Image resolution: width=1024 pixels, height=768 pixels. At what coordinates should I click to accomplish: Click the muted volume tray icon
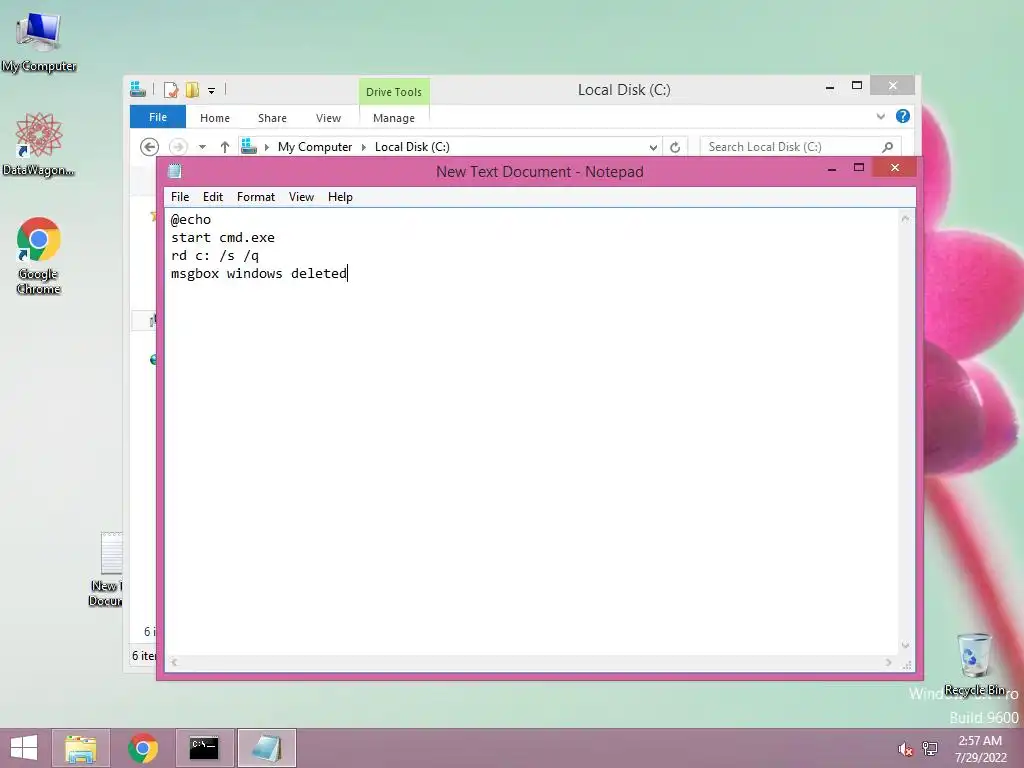point(905,749)
